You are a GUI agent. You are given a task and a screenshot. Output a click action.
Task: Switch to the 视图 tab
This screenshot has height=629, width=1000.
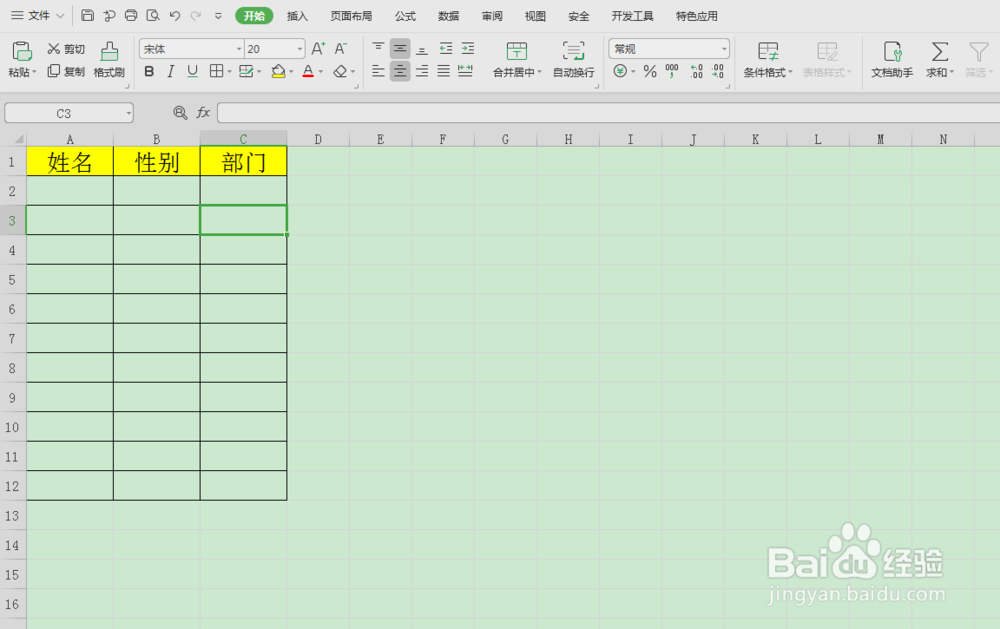[x=535, y=16]
